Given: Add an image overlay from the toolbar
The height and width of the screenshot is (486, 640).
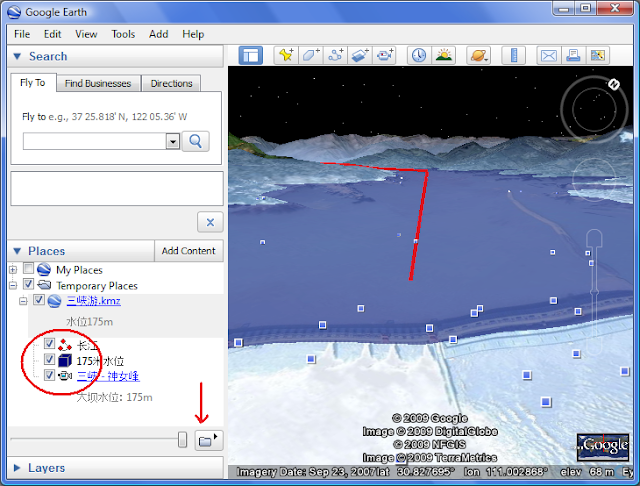Looking at the screenshot, I should (360, 55).
